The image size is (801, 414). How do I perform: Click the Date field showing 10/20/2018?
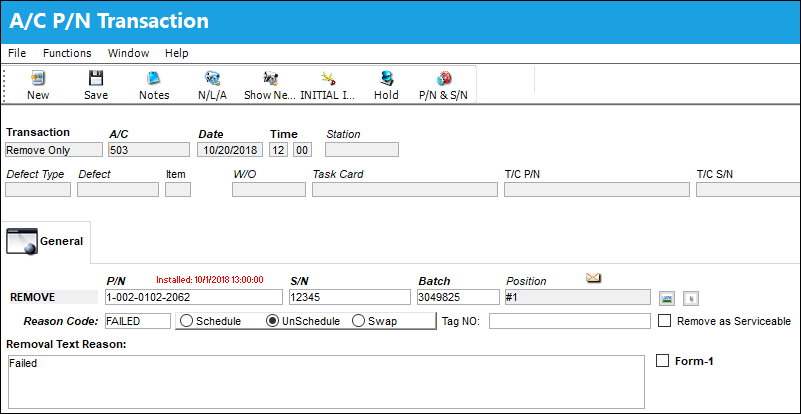pyautogui.click(x=230, y=150)
